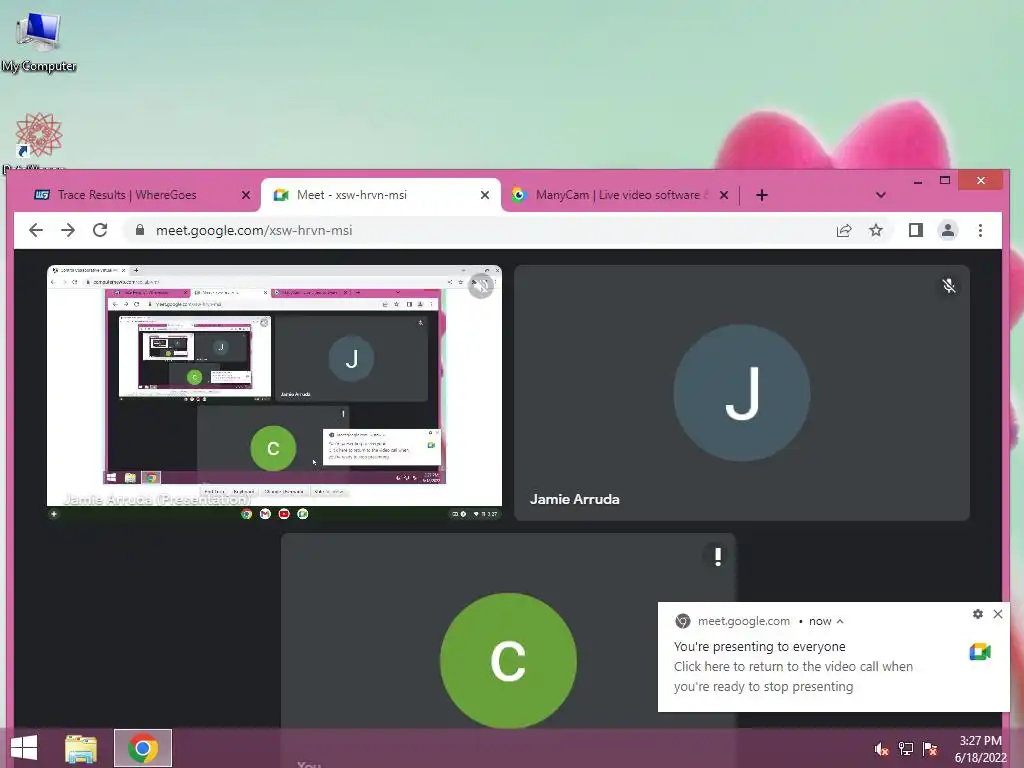Close the ManyCam tab
The height and width of the screenshot is (768, 1024).
coord(724,195)
